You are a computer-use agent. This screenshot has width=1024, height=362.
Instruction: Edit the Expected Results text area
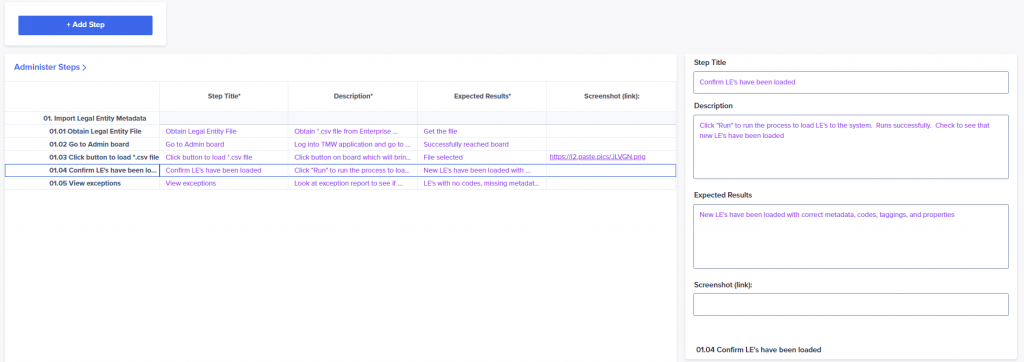click(851, 236)
